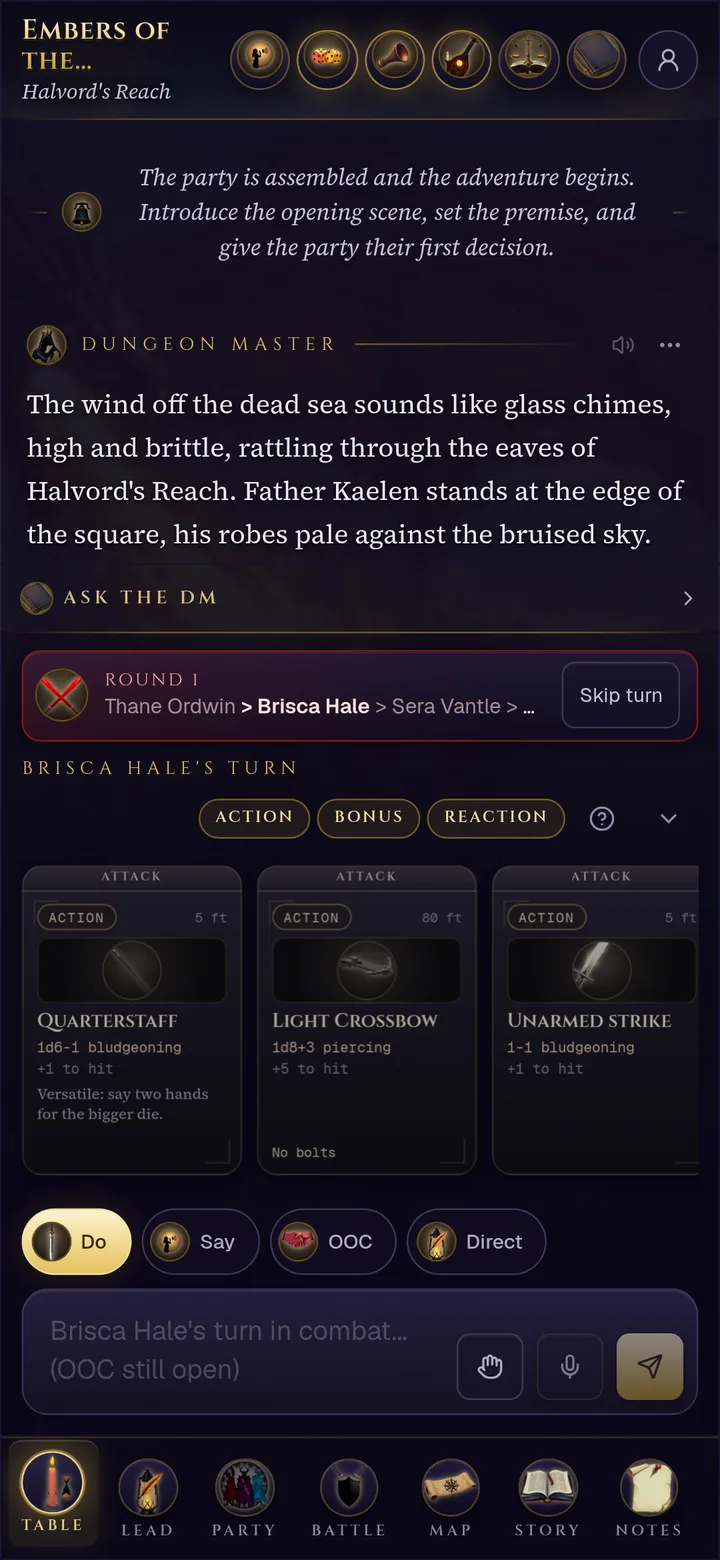Toggle the REACTION filter pill
This screenshot has width=720, height=1560.
[x=496, y=817]
